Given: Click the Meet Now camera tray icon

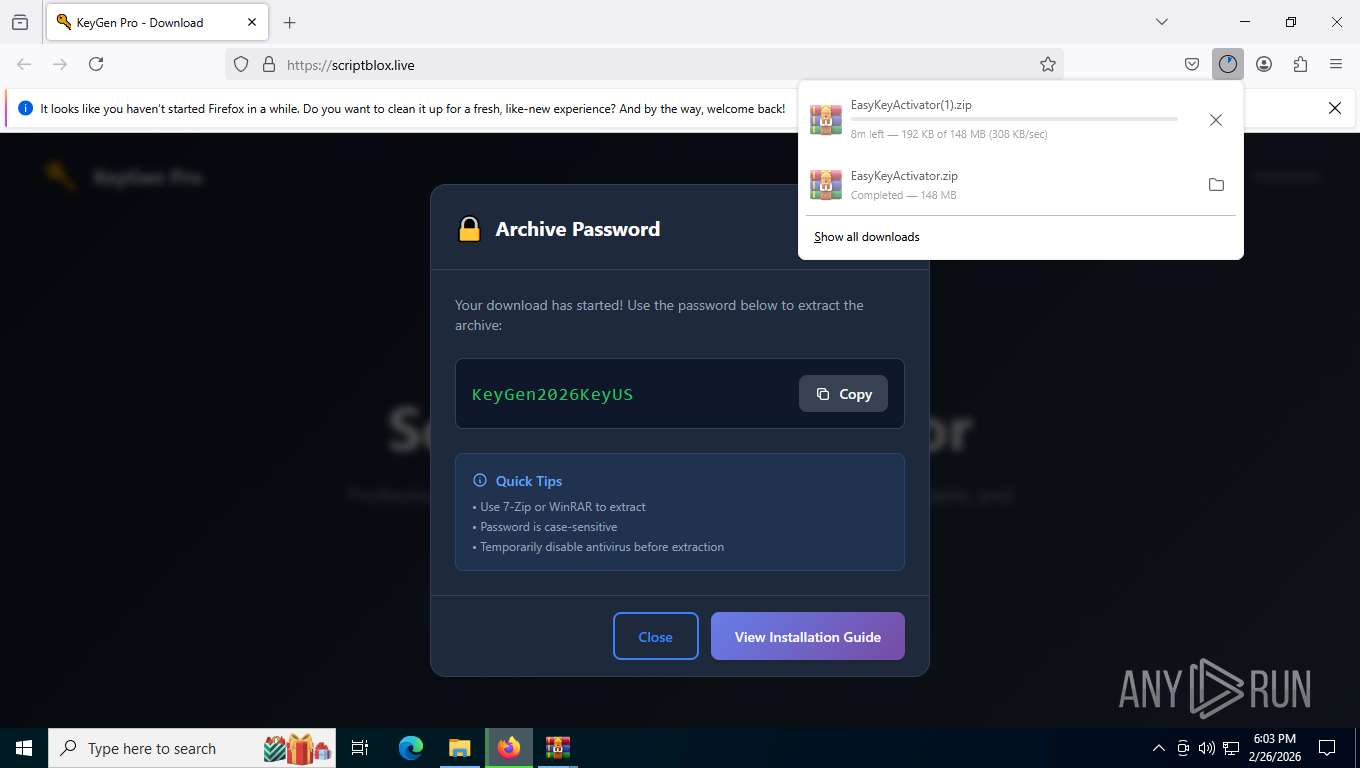Looking at the screenshot, I should click(1183, 748).
